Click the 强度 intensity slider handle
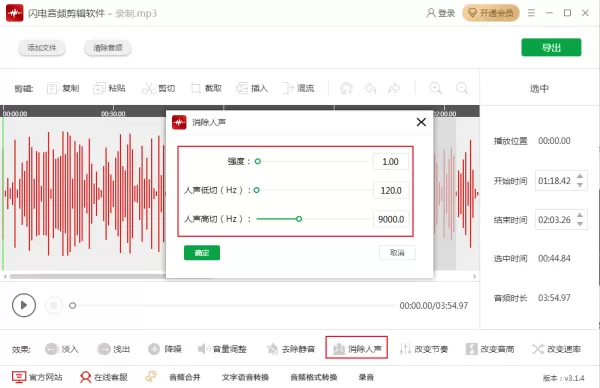600x388 pixels. pos(258,161)
